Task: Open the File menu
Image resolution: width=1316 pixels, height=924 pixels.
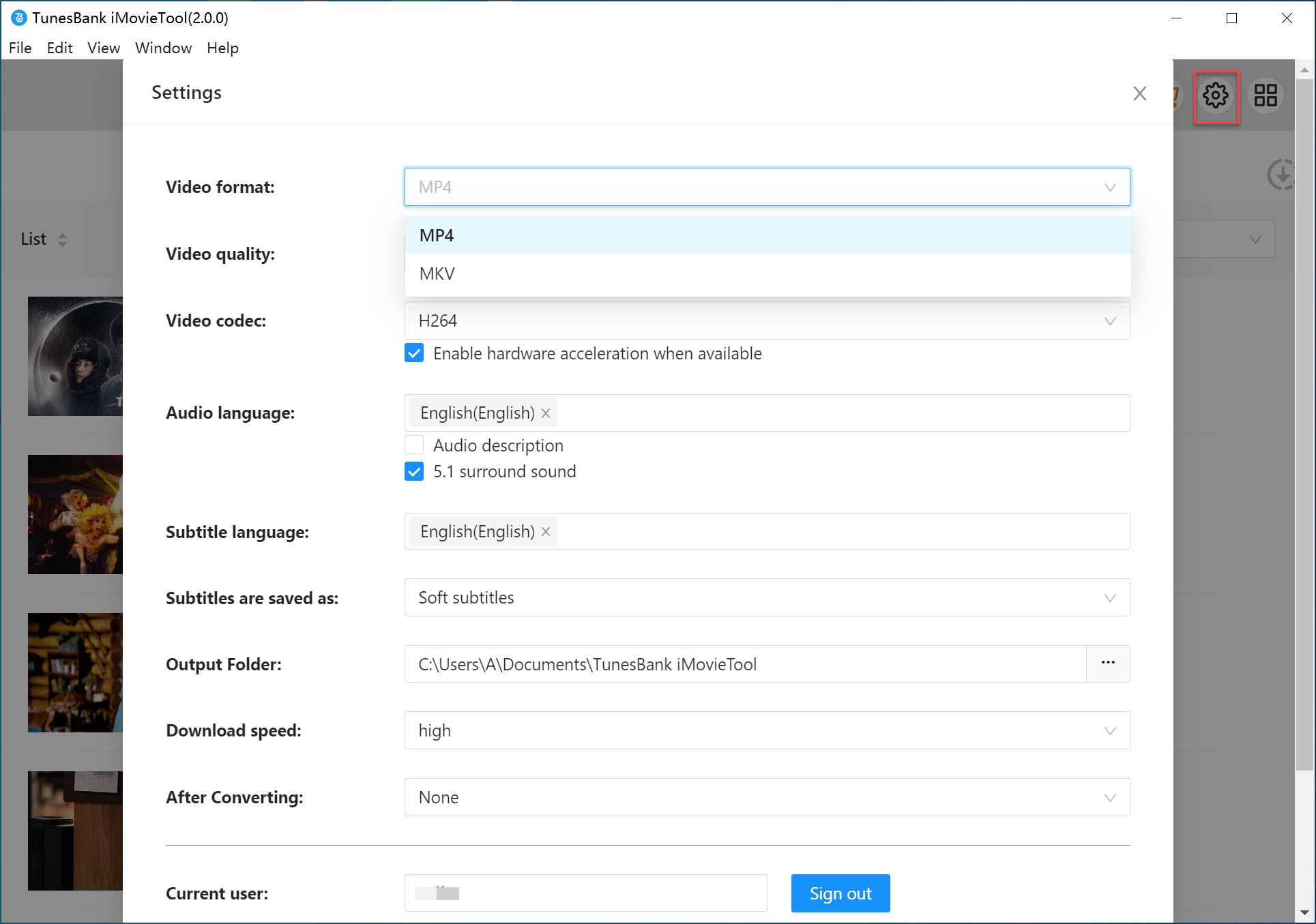Action: click(x=19, y=47)
